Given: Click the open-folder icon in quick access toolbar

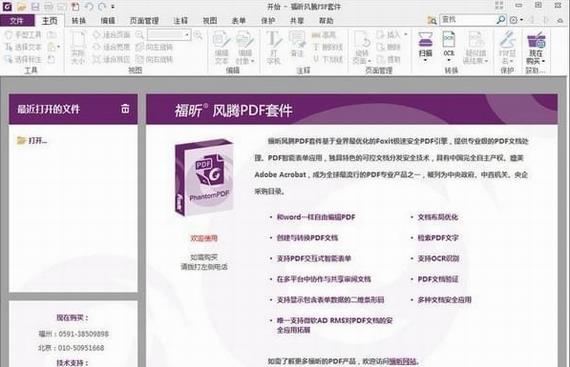Looking at the screenshot, I should (x=22, y=7).
